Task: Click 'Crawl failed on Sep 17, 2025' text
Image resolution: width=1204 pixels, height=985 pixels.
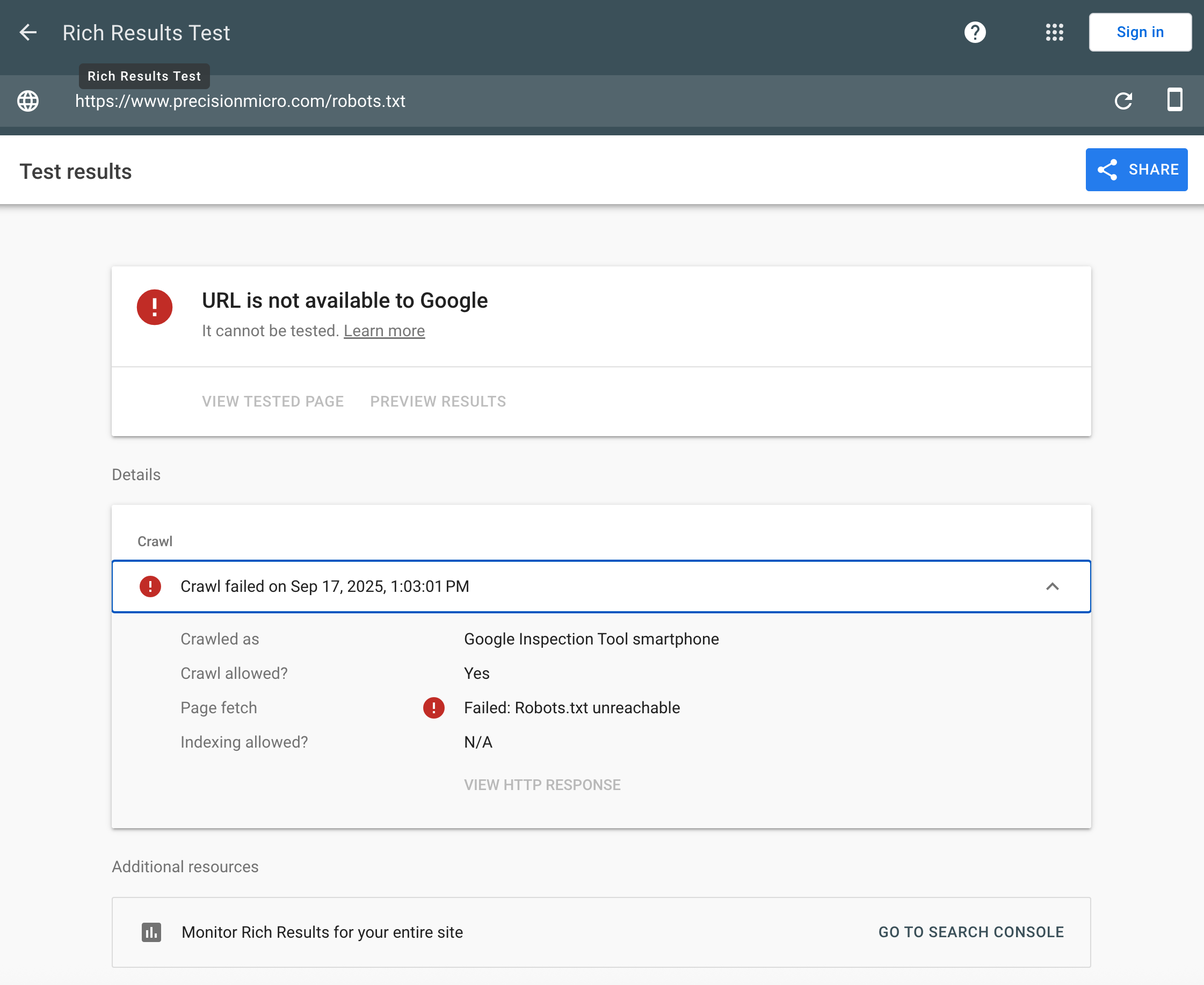Action: (x=324, y=586)
